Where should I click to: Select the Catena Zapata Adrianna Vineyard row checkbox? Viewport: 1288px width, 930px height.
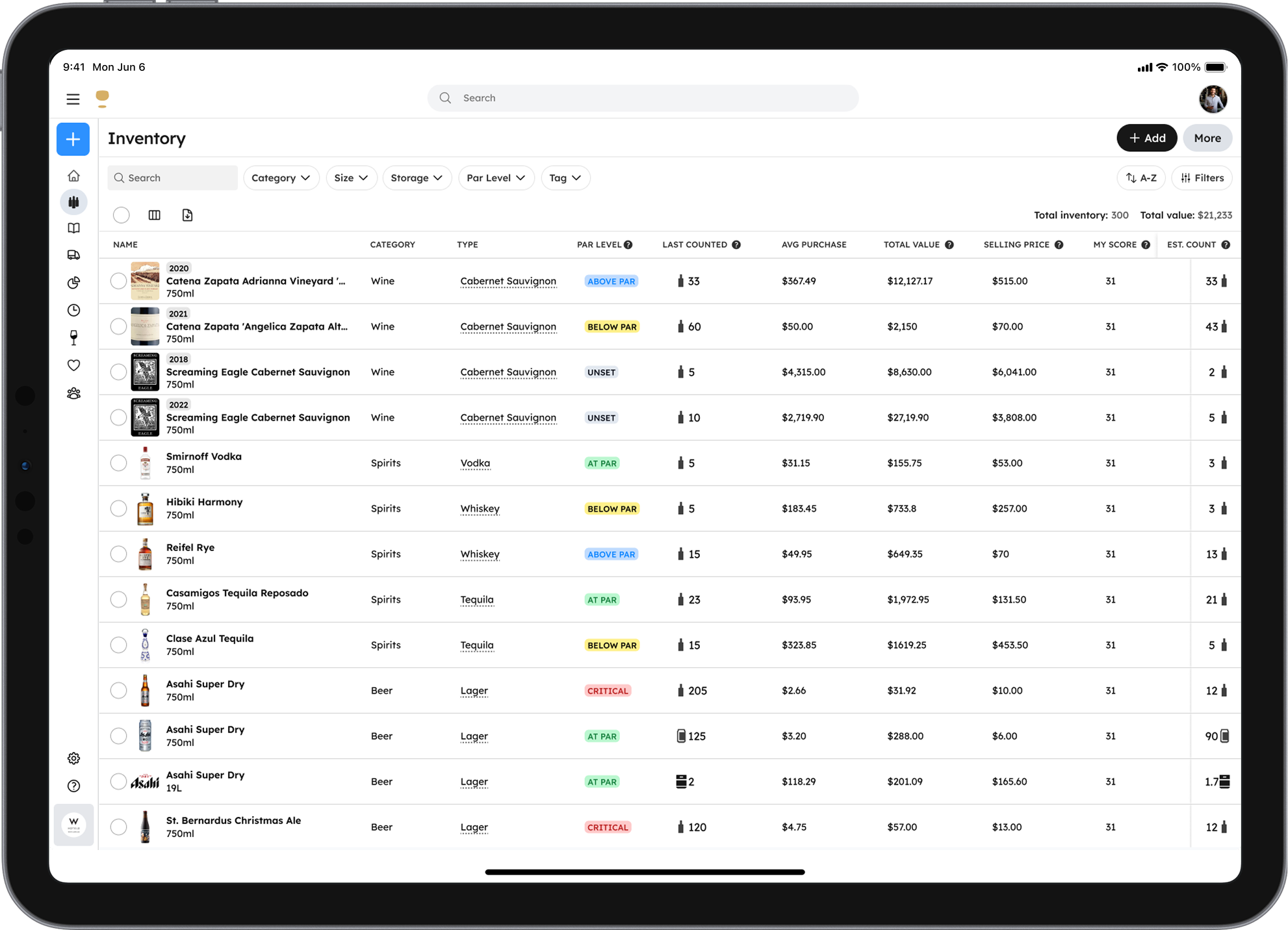118,281
